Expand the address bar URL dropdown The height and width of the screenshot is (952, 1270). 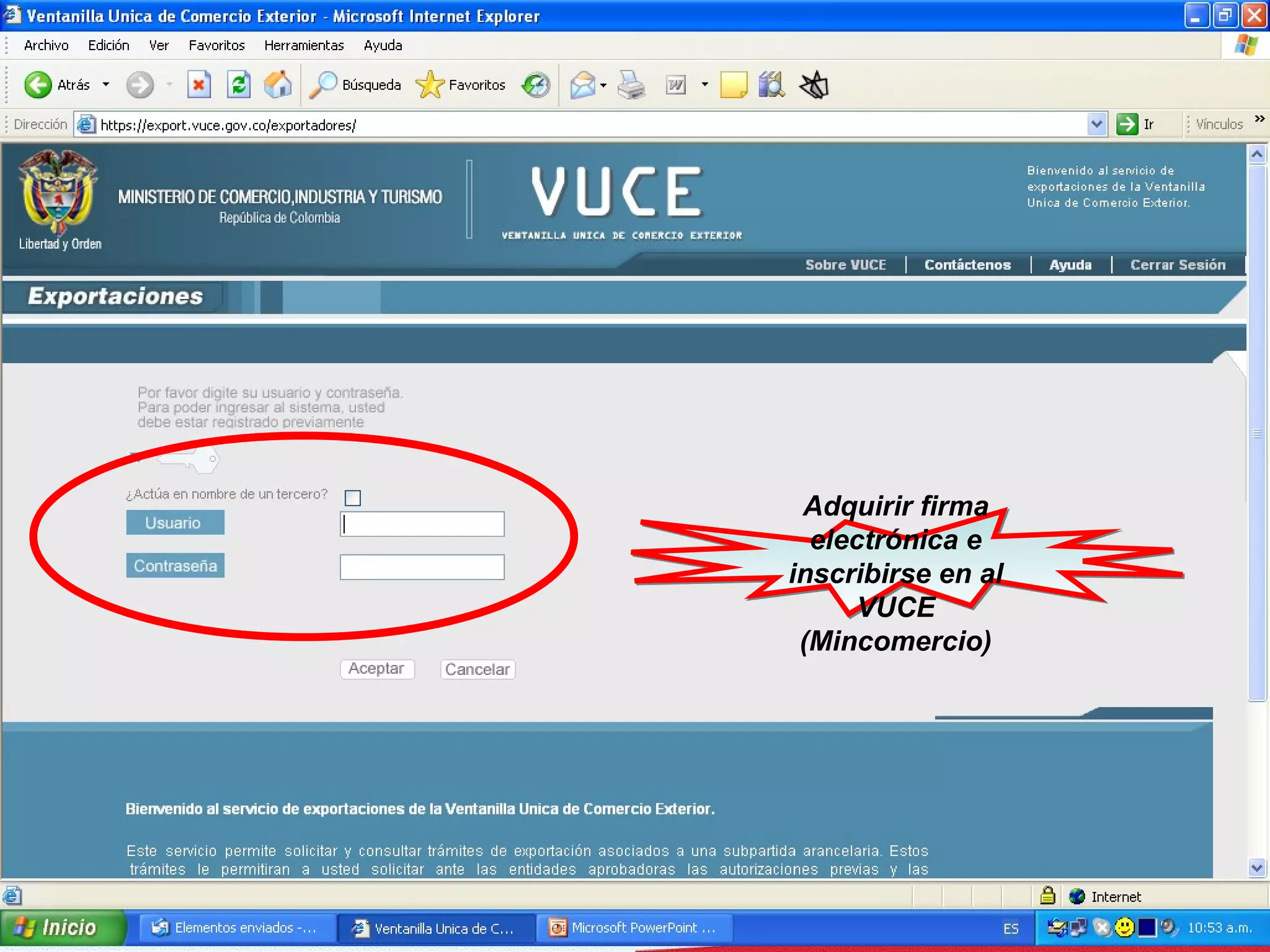(x=1096, y=125)
